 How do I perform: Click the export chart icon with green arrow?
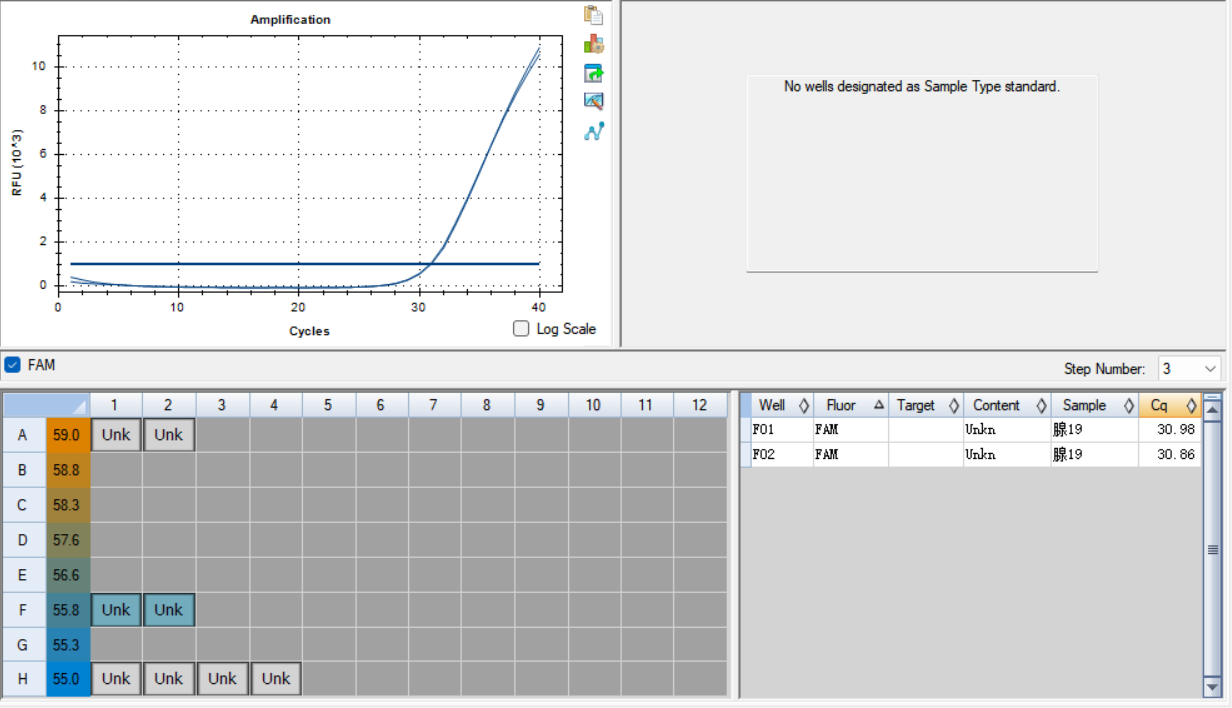[594, 73]
